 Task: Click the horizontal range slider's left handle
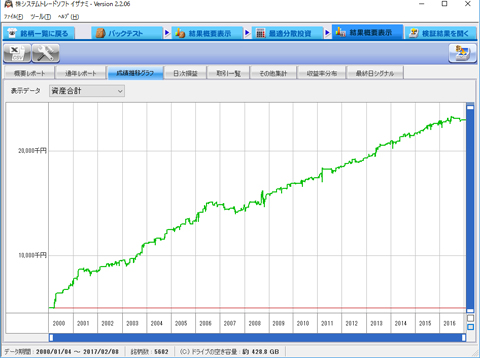(x=51, y=338)
